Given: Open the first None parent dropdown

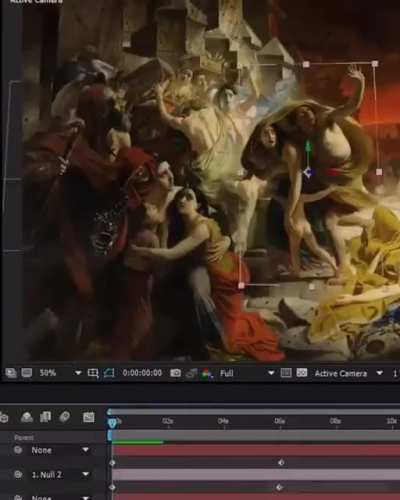Looking at the screenshot, I should tap(60, 450).
